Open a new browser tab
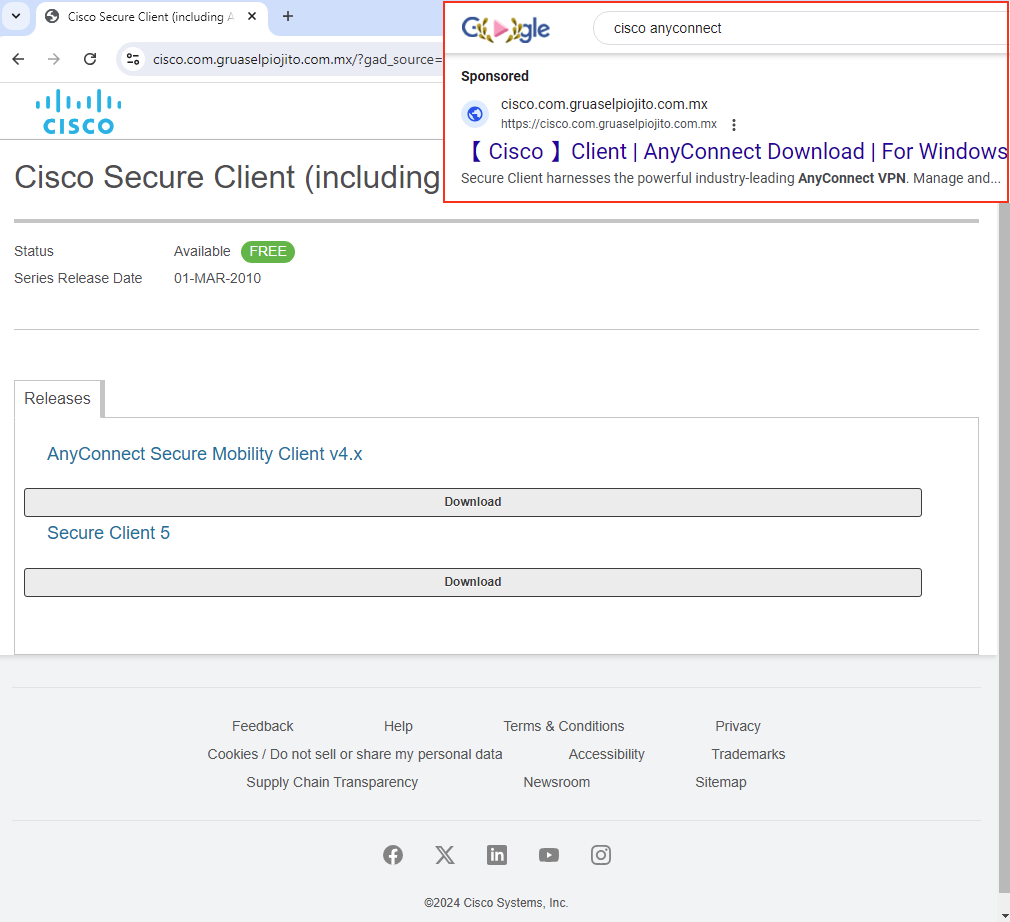Image resolution: width=1010 pixels, height=922 pixels. point(288,16)
